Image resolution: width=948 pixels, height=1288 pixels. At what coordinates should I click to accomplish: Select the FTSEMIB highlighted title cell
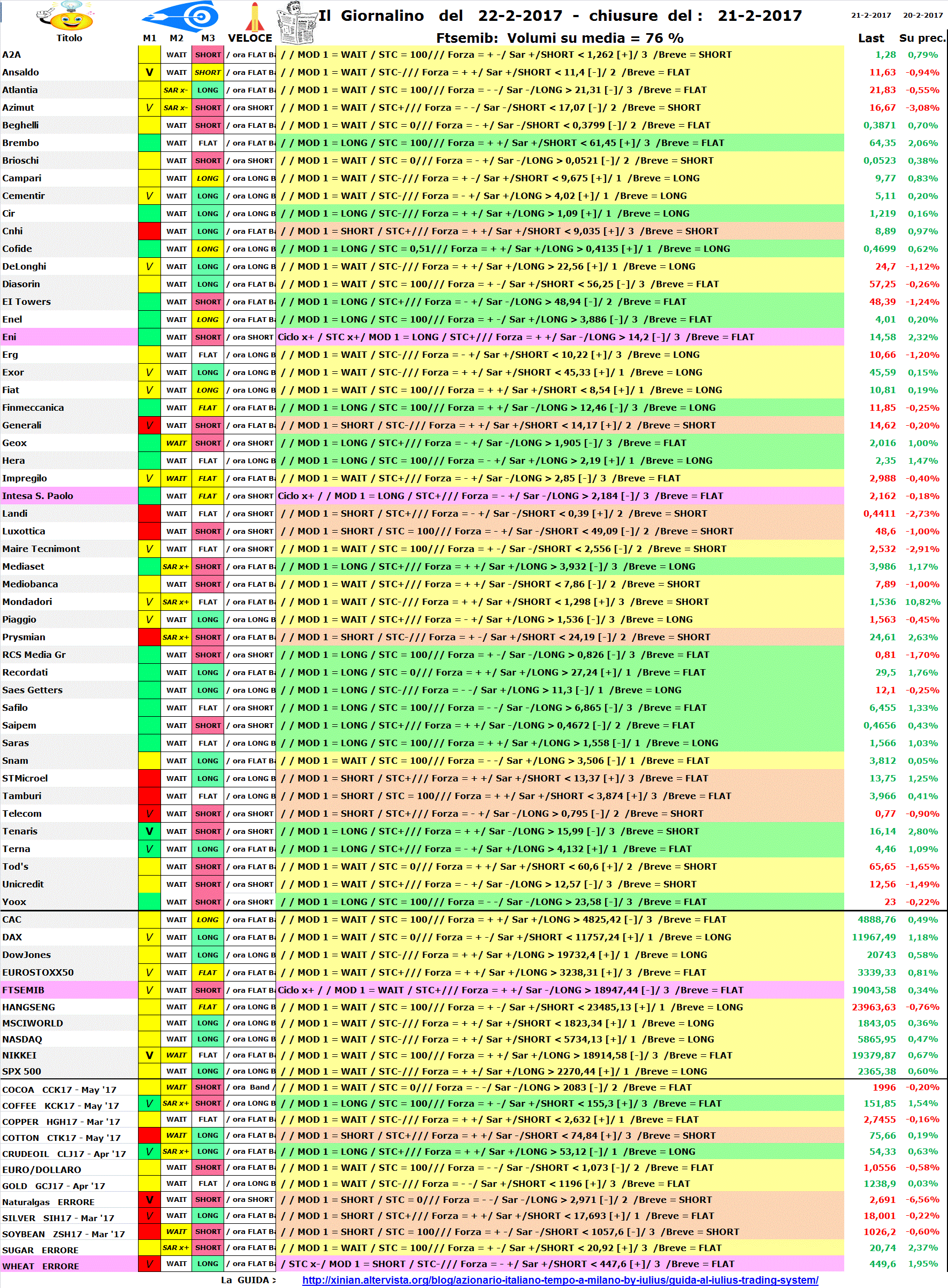69,990
